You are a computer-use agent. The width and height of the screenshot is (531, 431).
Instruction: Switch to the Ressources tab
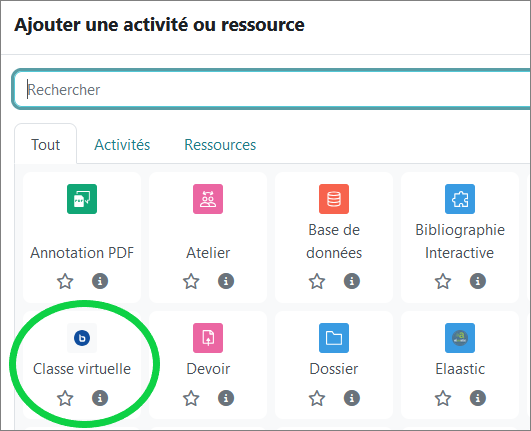pos(220,145)
